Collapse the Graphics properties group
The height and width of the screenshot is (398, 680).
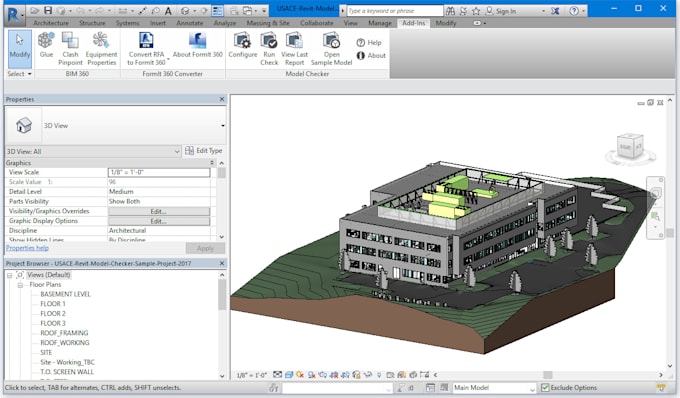[212, 163]
